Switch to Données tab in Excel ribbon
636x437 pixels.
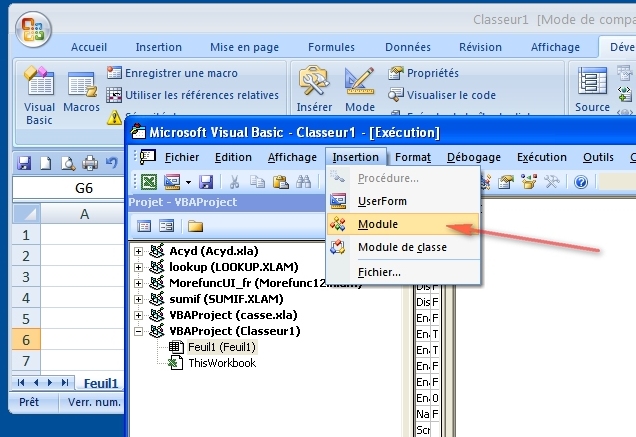pyautogui.click(x=408, y=47)
